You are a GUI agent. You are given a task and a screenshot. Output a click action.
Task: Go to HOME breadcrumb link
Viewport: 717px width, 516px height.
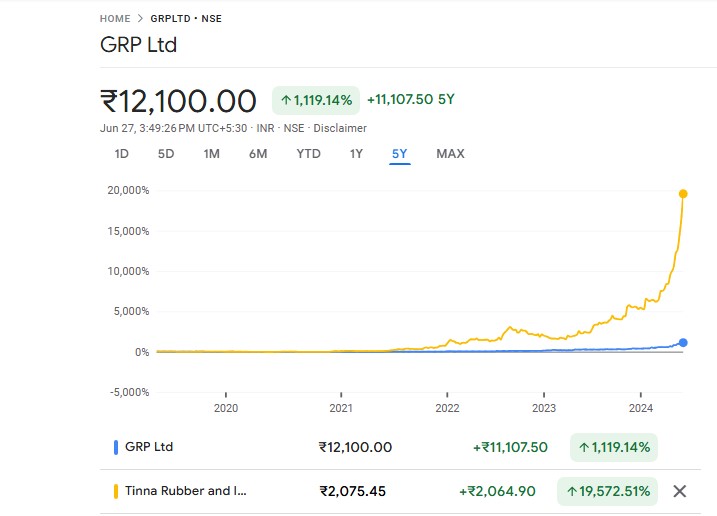(x=115, y=19)
